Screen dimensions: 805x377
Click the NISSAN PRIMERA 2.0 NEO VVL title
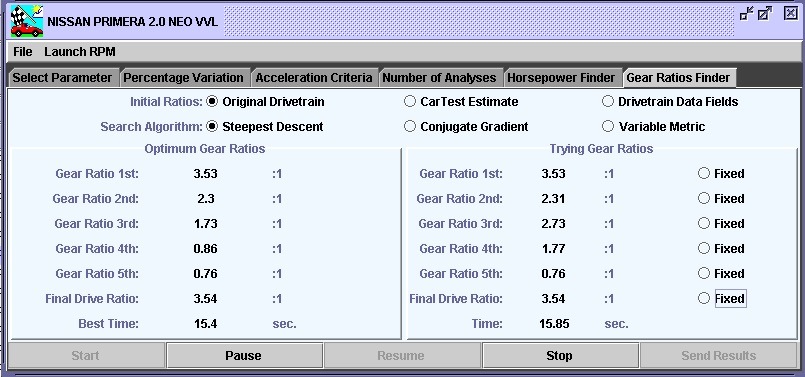coord(132,22)
